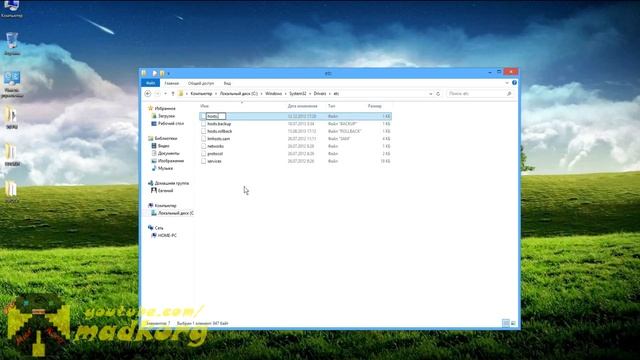The width and height of the screenshot is (640, 360).
Task: Switch to the Вид ribbon tab
Action: [x=227, y=83]
